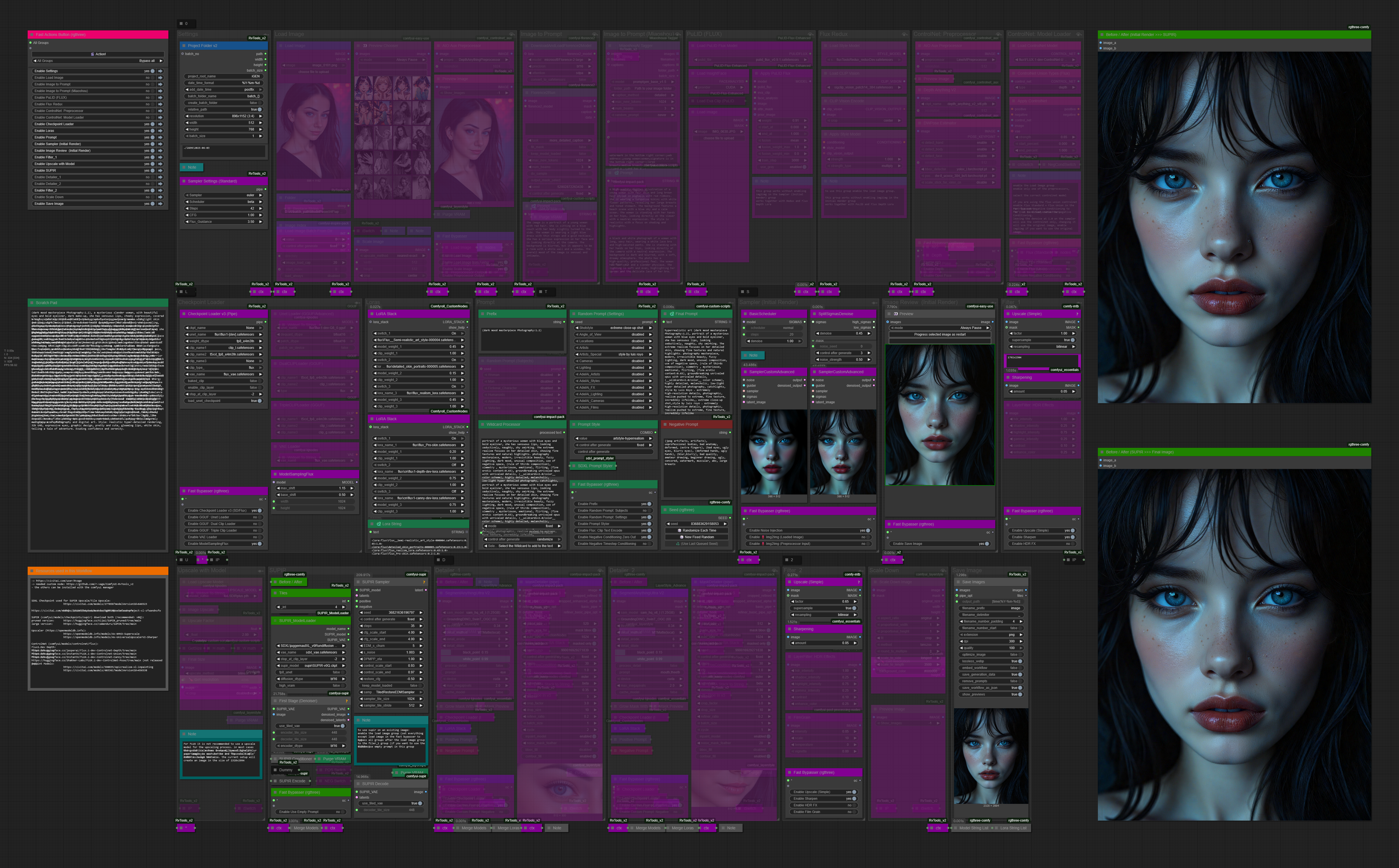Click the denoise 0.45 slider in SplitSigmasDenoise
The height and width of the screenshot is (868, 1399).
pyautogui.click(x=843, y=334)
